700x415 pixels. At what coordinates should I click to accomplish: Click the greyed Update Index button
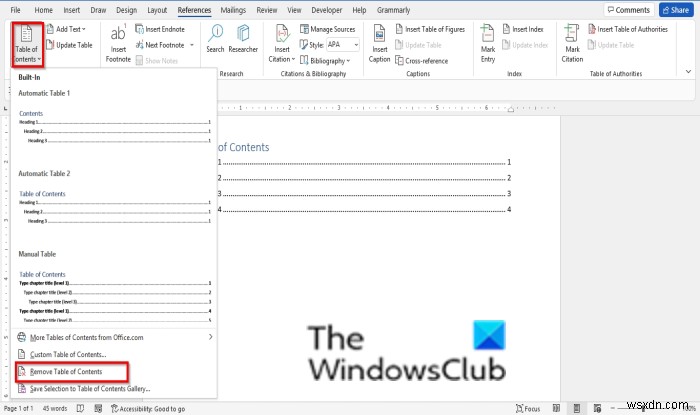[525, 45]
